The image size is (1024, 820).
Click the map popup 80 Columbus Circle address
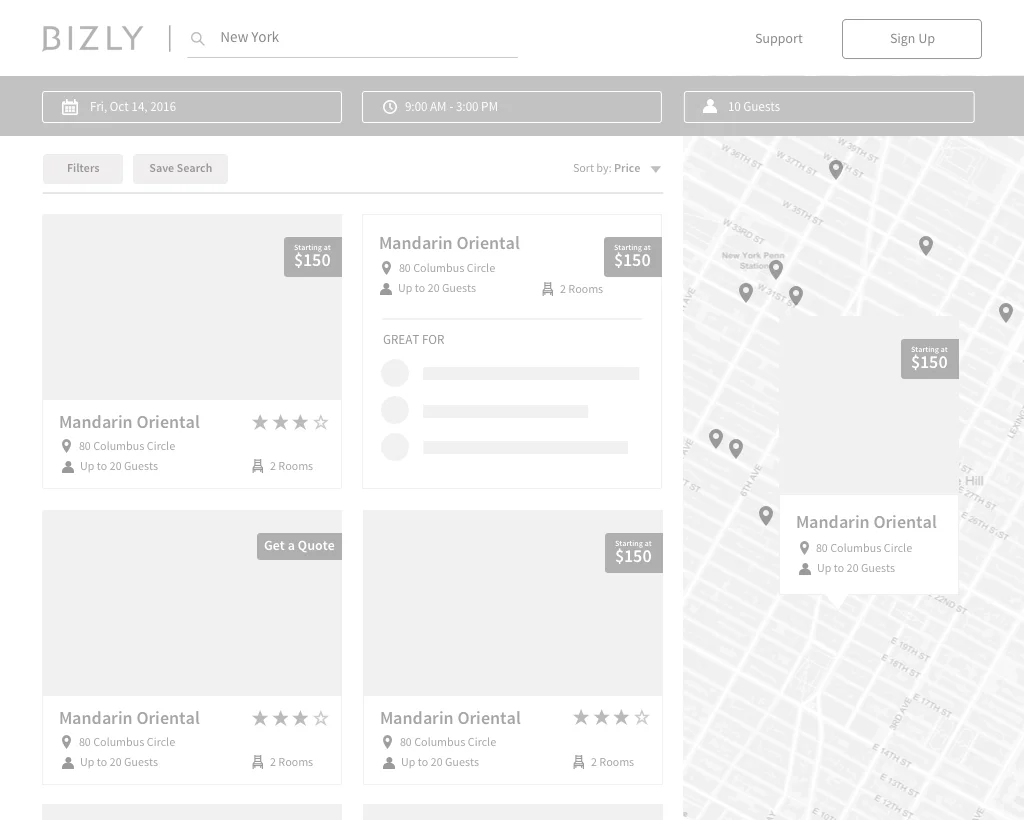click(863, 548)
